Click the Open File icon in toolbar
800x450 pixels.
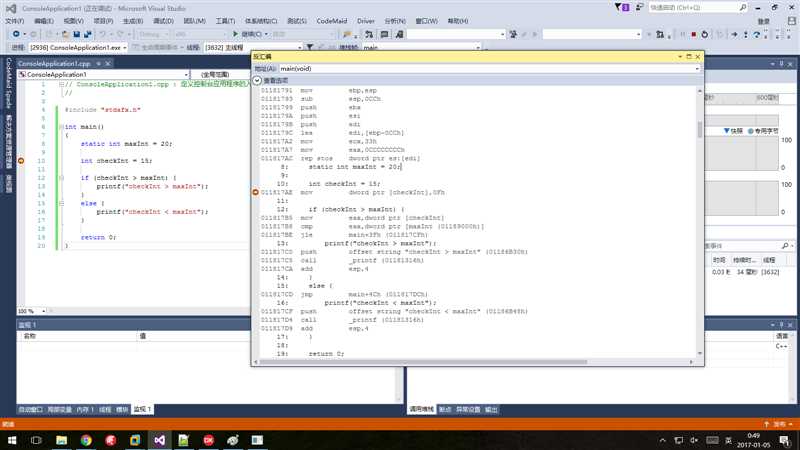65,34
